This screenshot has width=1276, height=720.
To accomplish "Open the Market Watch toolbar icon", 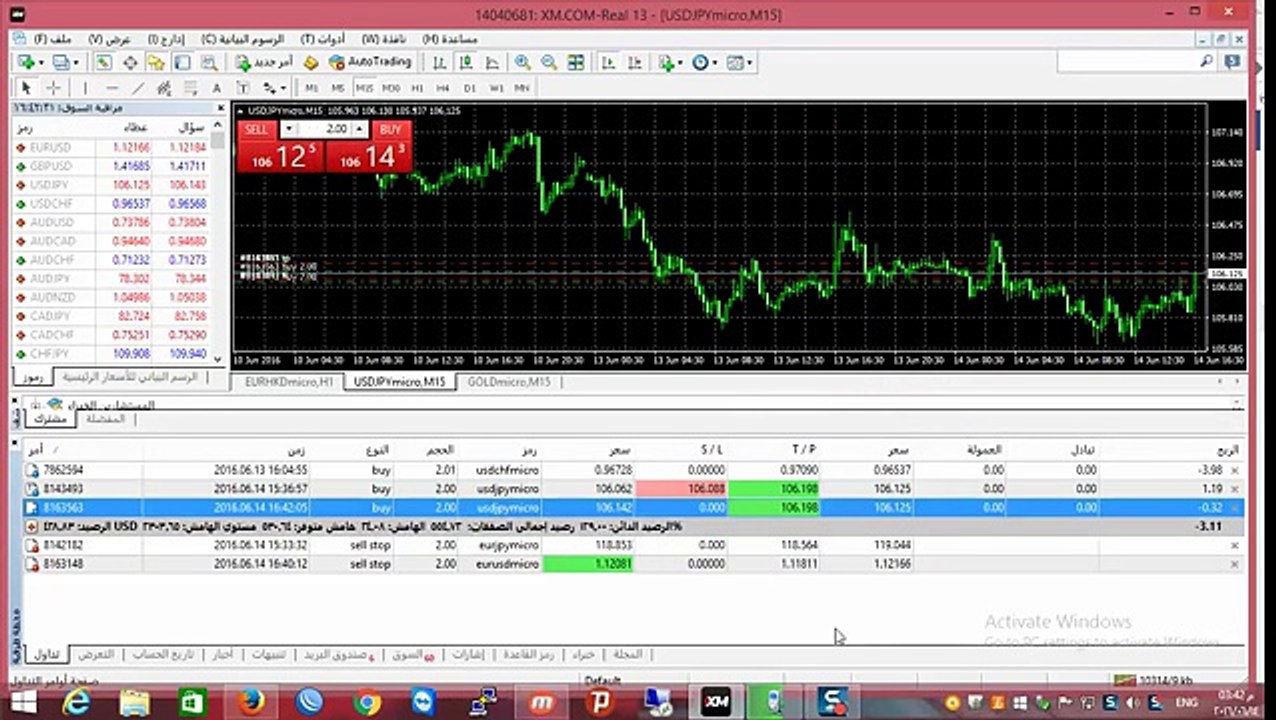I will (x=103, y=62).
